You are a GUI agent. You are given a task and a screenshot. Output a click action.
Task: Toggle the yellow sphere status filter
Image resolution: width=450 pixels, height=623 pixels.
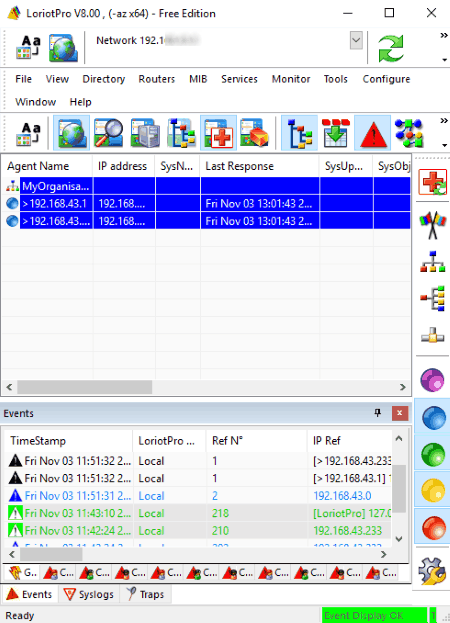tap(433, 490)
